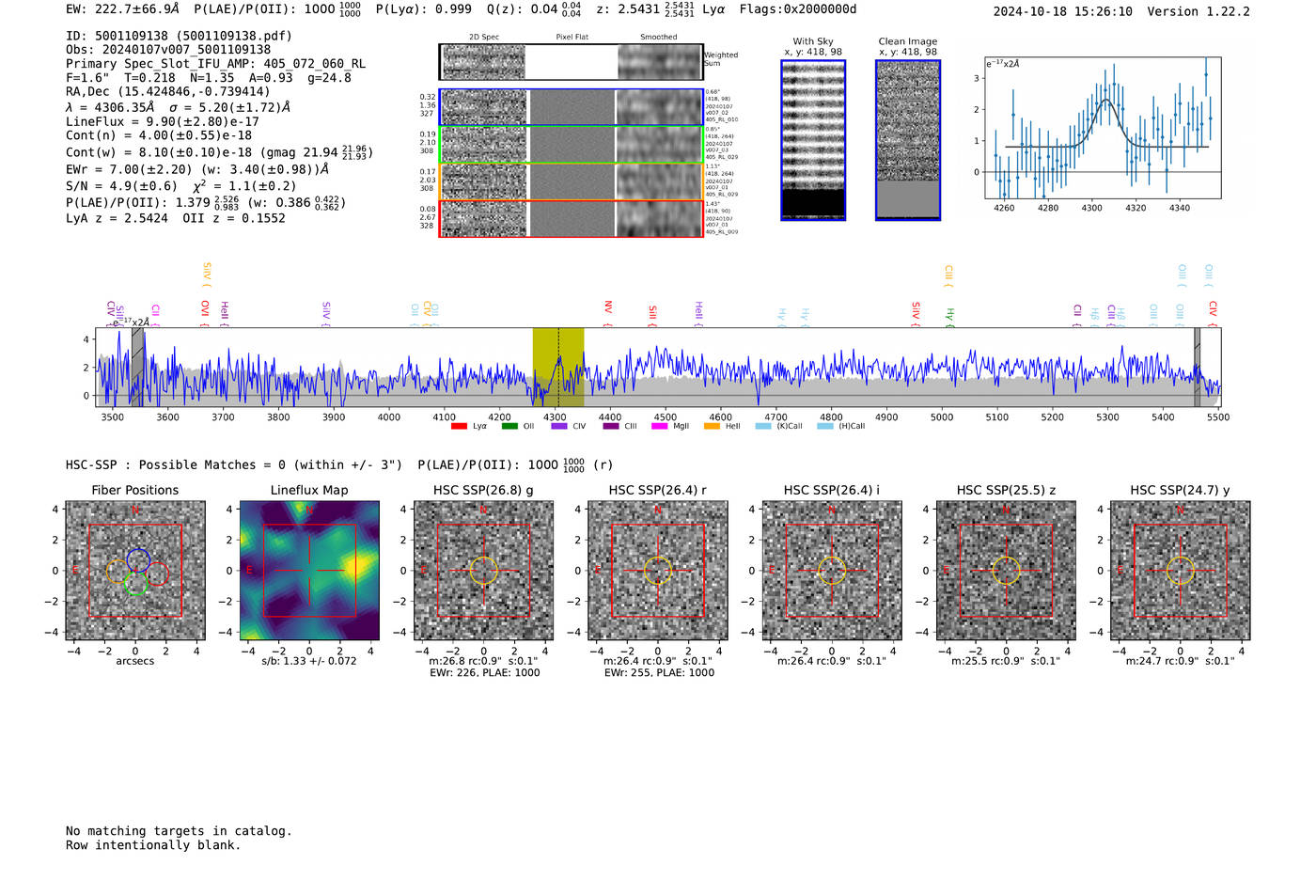
Task: Click the Cont(n) = 4.00(±0.55)e-18 text
Action: pyautogui.click(x=159, y=135)
